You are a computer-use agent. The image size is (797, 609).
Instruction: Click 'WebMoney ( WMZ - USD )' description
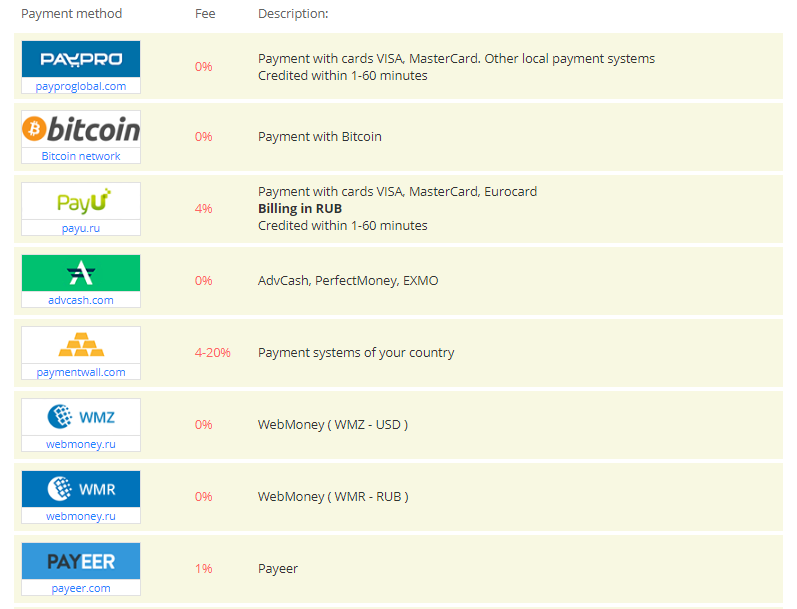333,424
